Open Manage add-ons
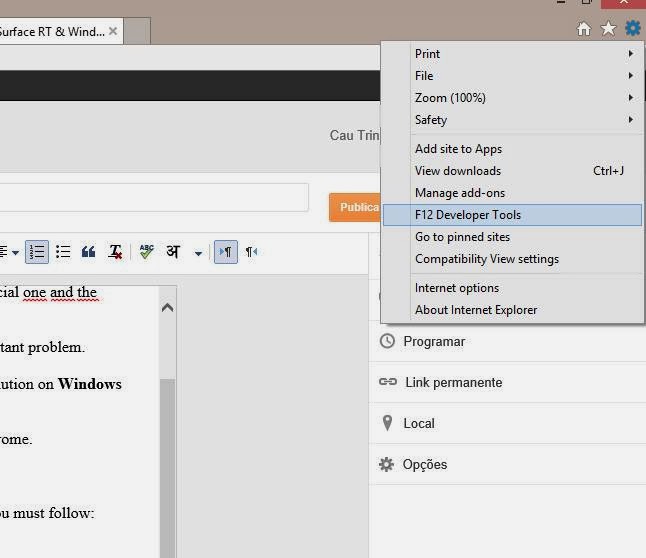646x558 pixels. pos(512,193)
